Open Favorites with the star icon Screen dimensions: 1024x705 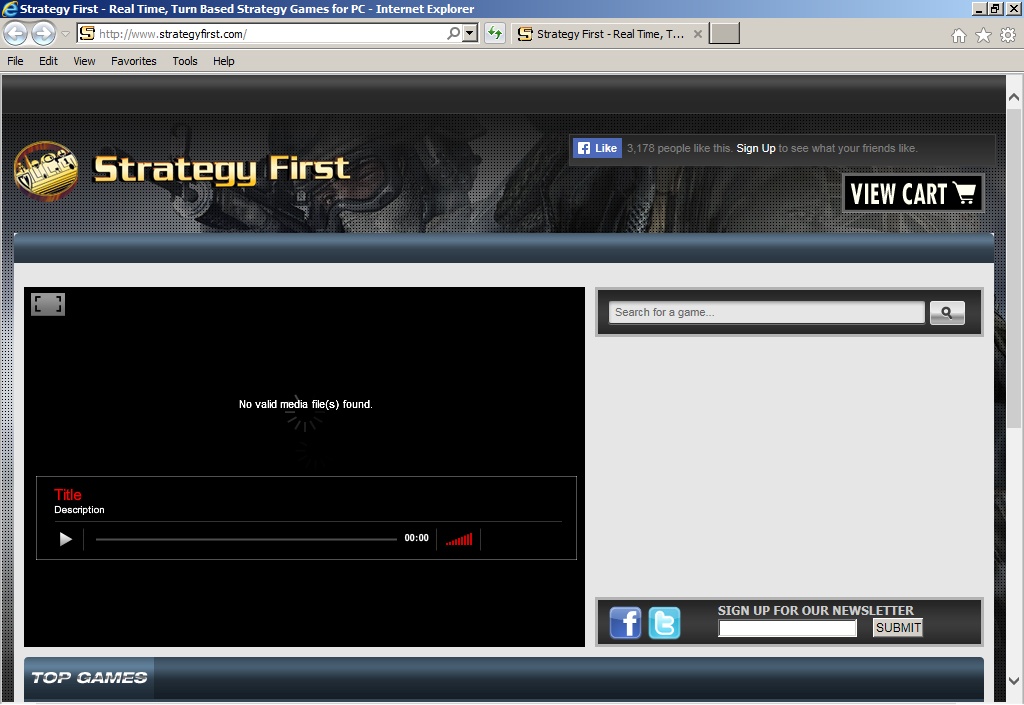tap(984, 35)
